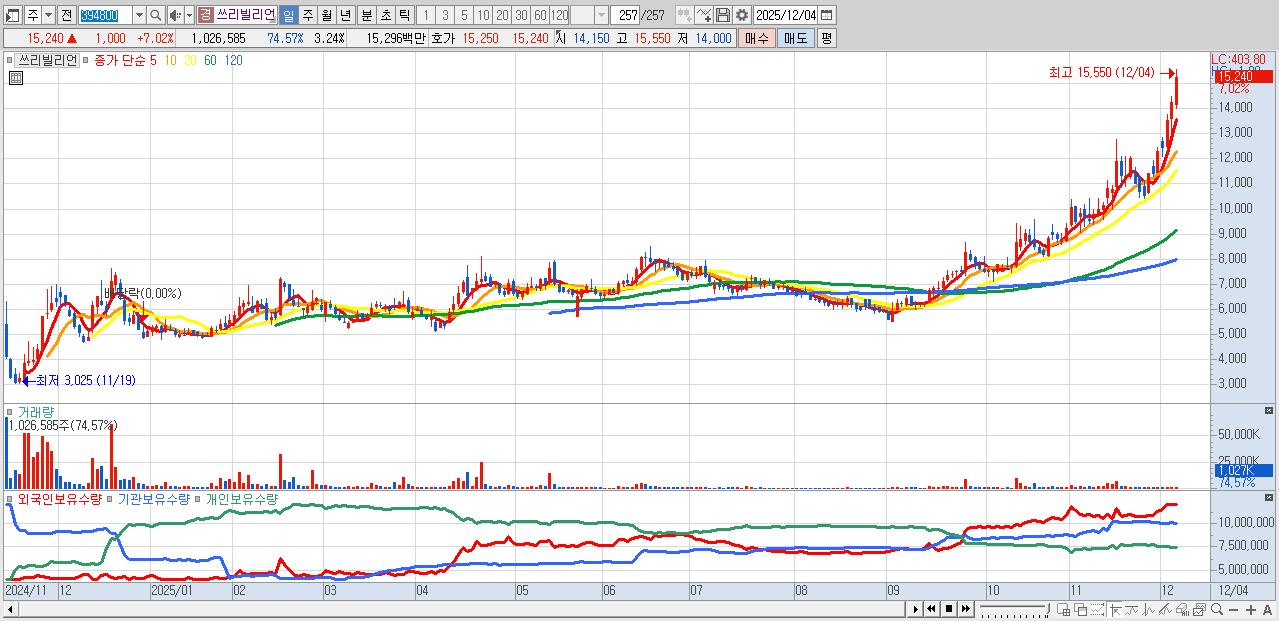Choose the 10 interval button

483,15
